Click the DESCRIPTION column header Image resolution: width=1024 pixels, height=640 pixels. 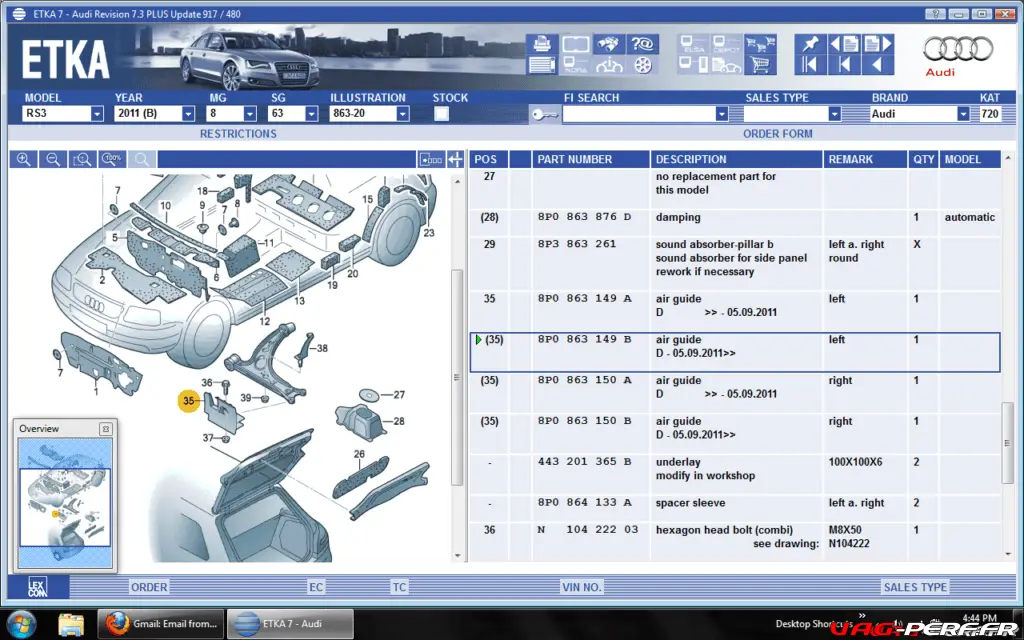click(736, 159)
